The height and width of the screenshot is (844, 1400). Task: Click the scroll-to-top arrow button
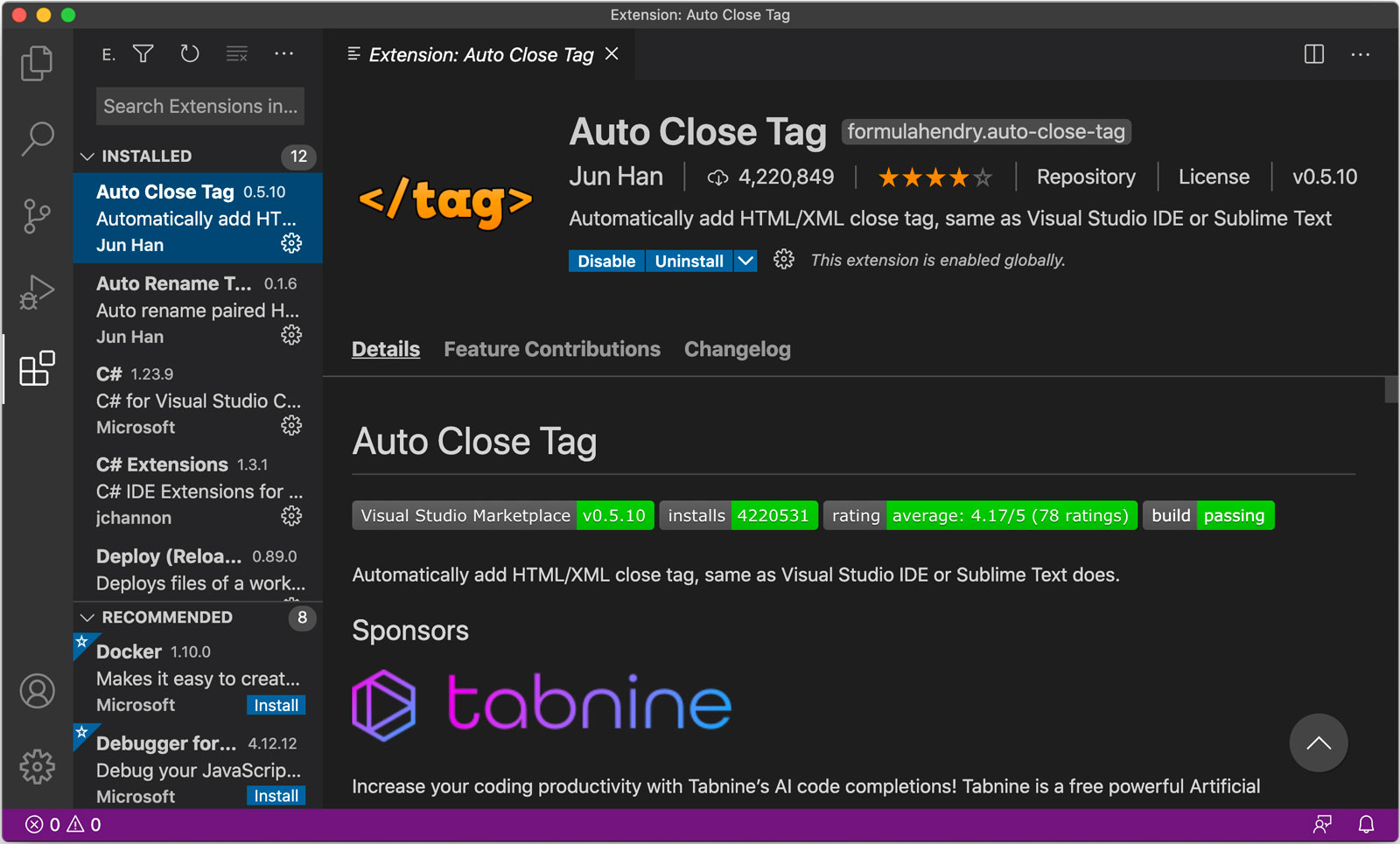(x=1318, y=743)
